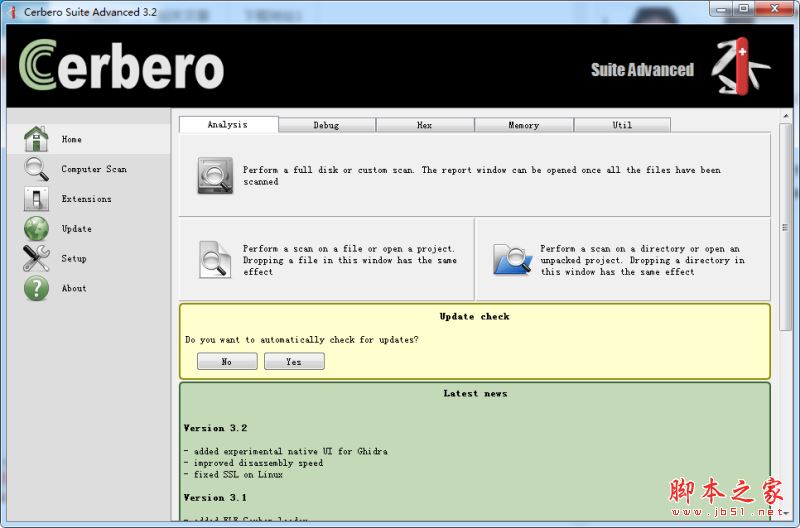The width and height of the screenshot is (800, 528).
Task: Select Home in the sidebar
Action: point(88,139)
